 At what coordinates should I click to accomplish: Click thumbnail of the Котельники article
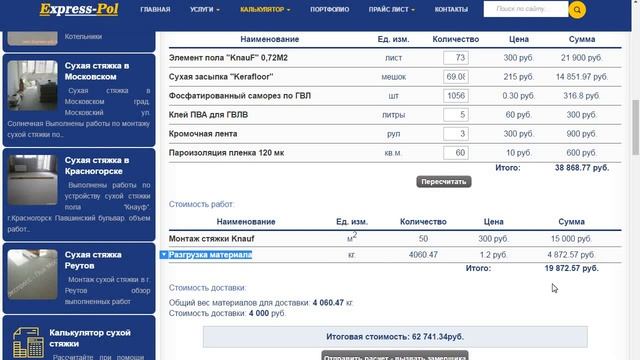coord(33,38)
